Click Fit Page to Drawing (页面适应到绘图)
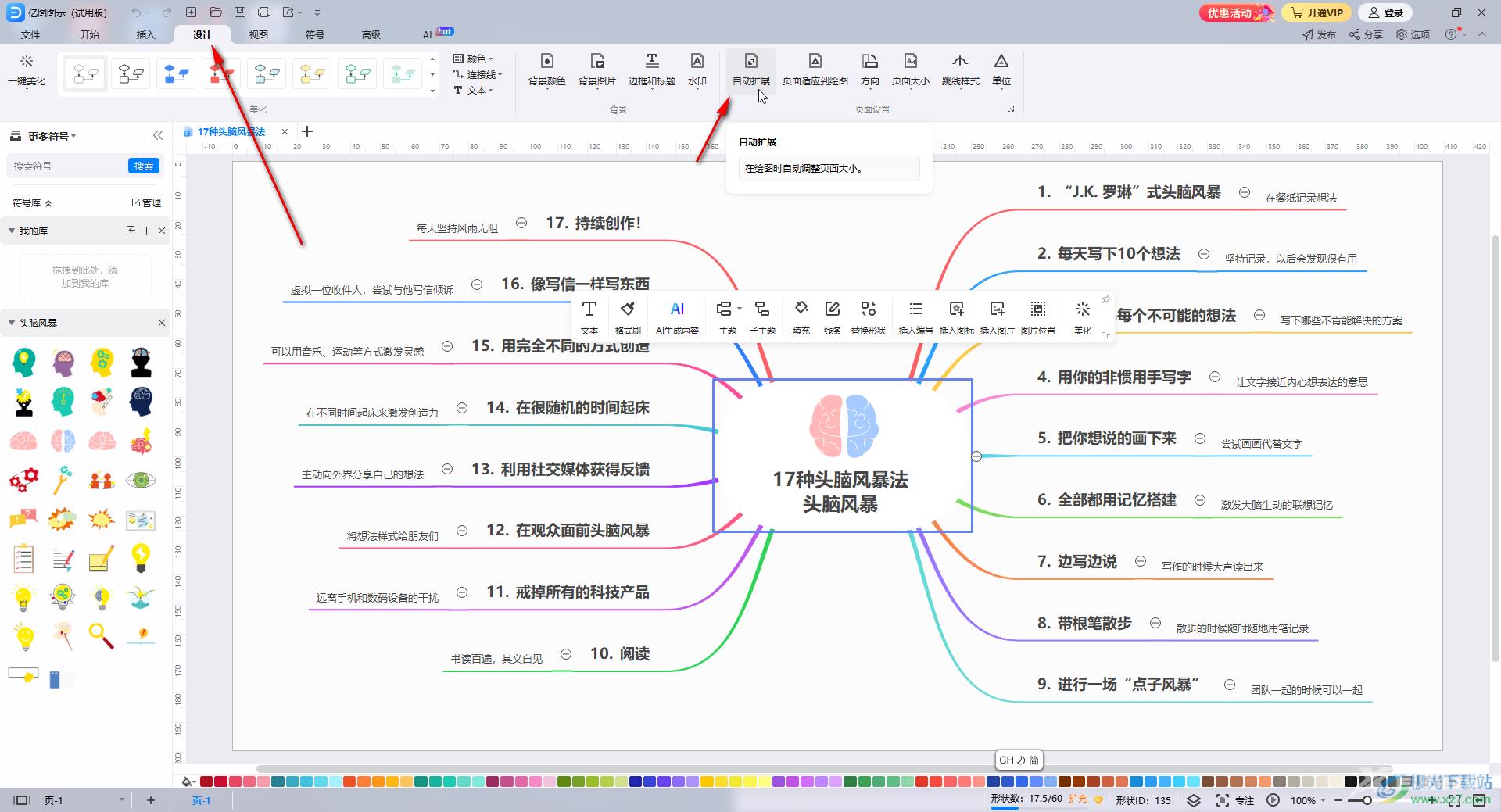The height and width of the screenshot is (812, 1501). coord(815,70)
